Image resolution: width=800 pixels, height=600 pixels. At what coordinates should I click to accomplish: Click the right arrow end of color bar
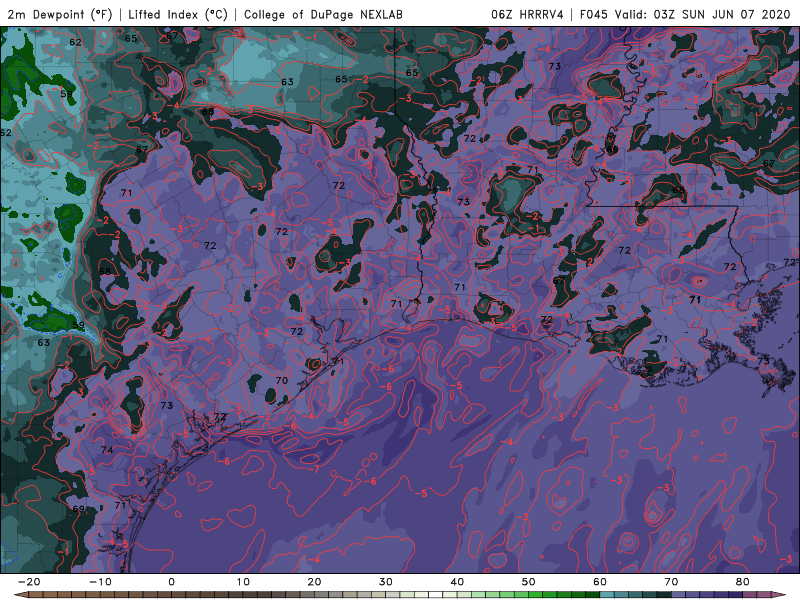[x=780, y=595]
